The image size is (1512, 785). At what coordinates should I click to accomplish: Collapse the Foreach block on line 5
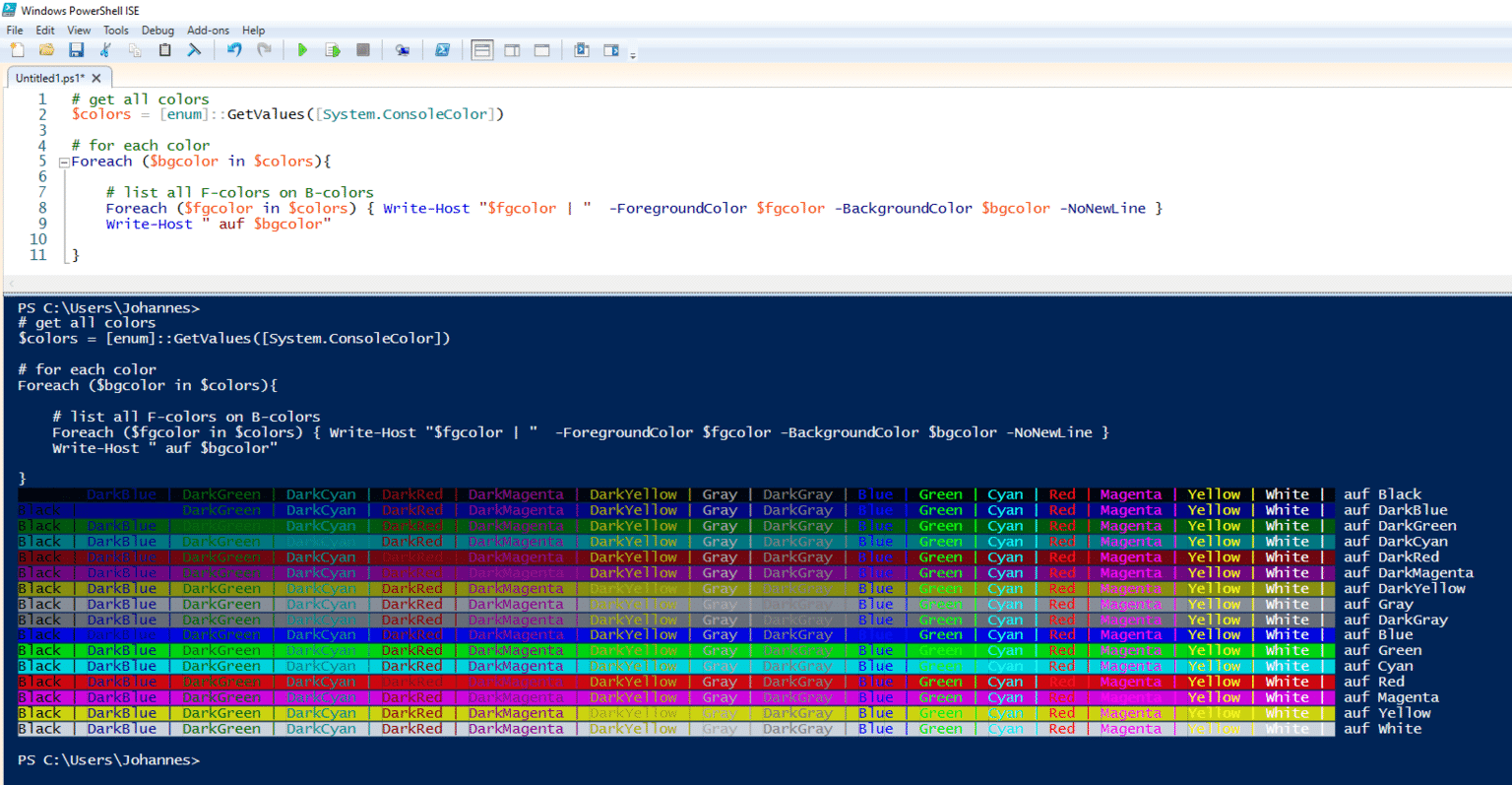point(63,163)
